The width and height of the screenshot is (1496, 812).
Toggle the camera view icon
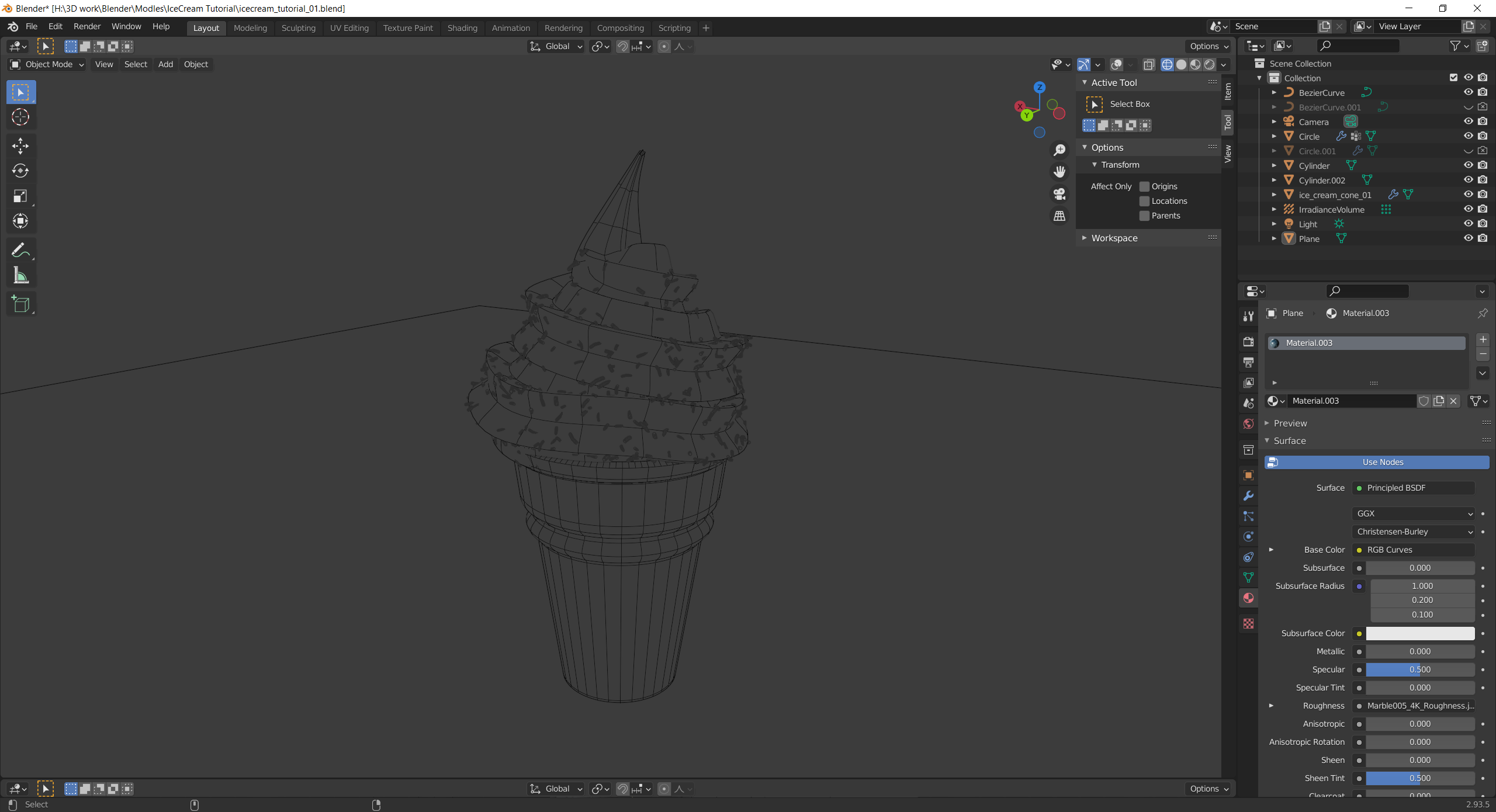point(1059,194)
